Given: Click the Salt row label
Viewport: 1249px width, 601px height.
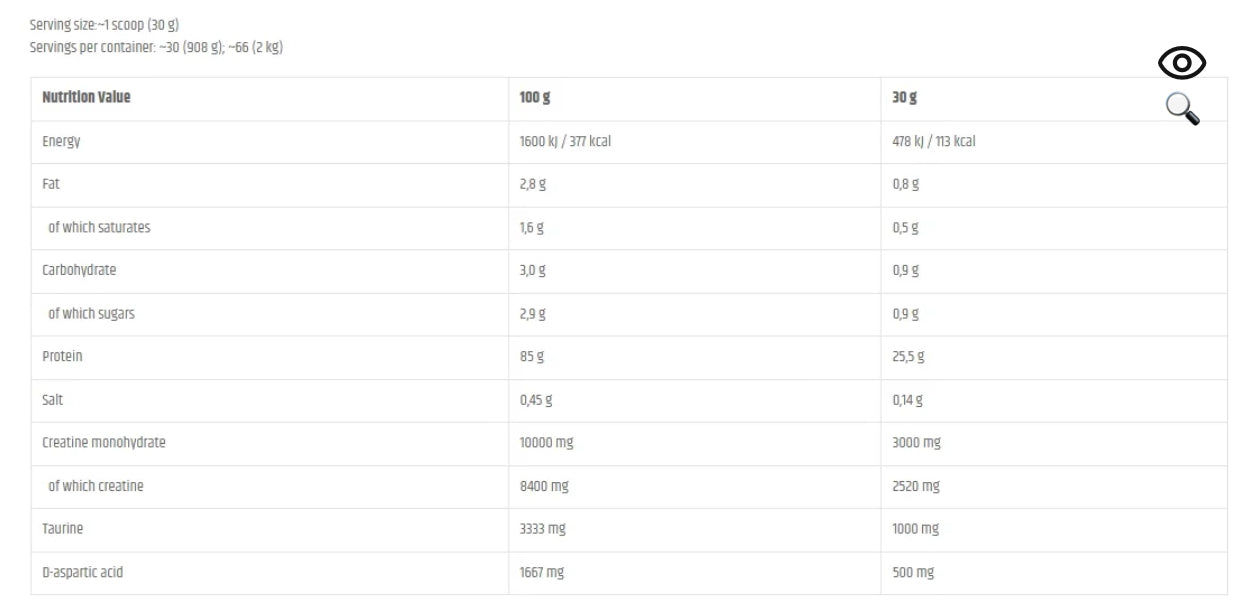Looking at the screenshot, I should (x=52, y=400).
